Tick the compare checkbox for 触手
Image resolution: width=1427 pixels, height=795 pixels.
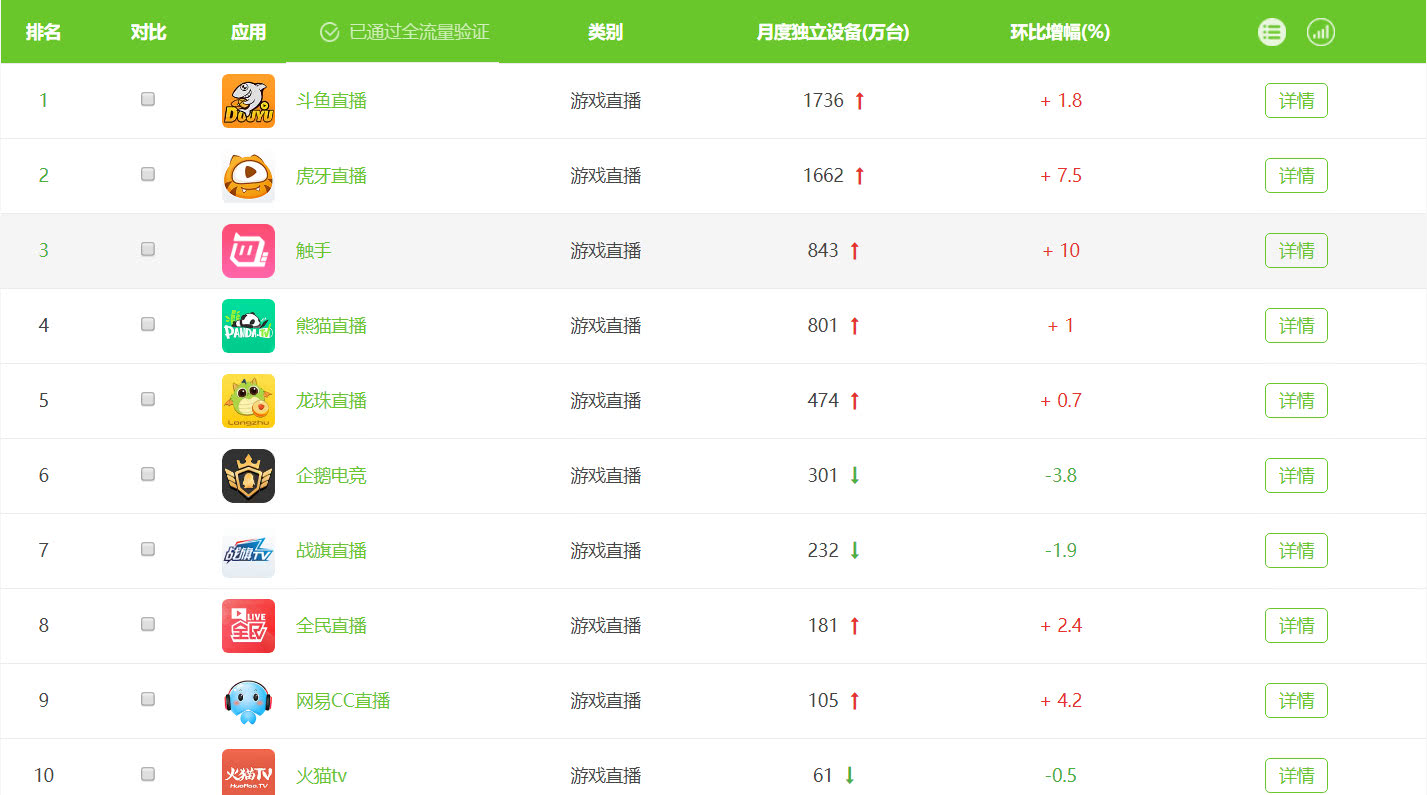[x=148, y=249]
